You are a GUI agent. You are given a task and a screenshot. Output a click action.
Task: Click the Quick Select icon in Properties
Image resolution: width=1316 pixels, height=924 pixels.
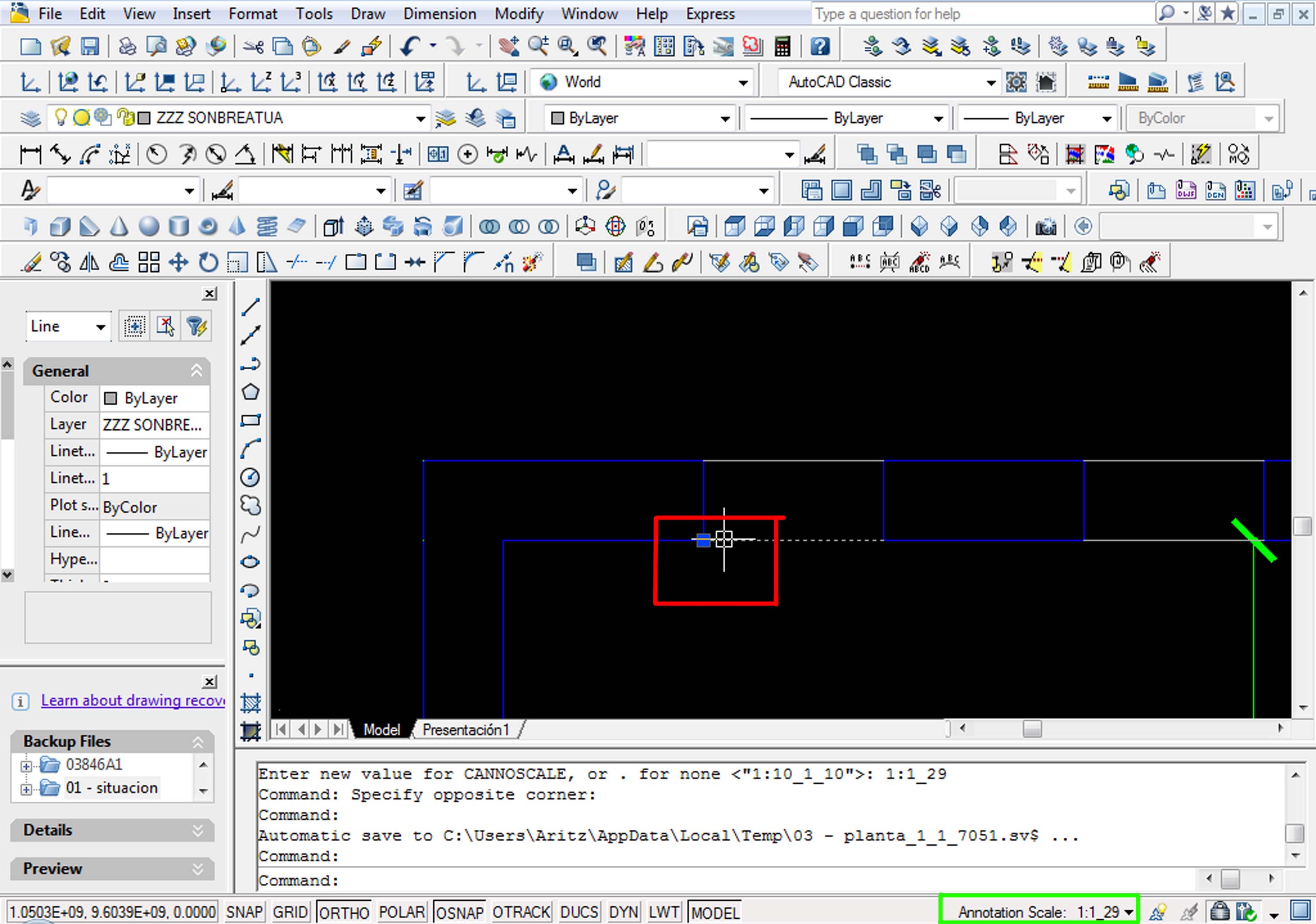point(196,326)
